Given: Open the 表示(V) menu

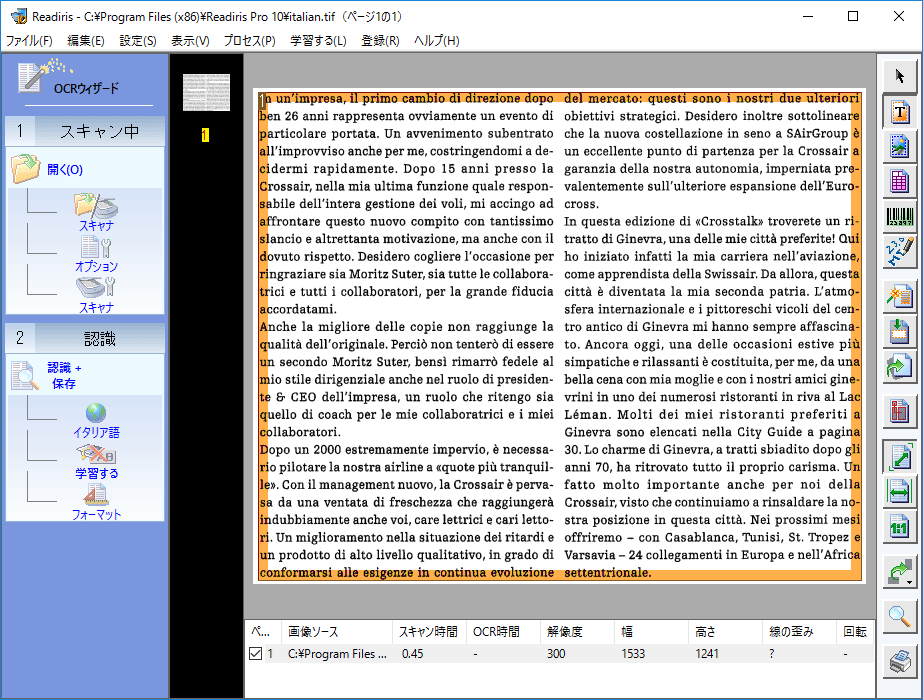Looking at the screenshot, I should point(190,41).
